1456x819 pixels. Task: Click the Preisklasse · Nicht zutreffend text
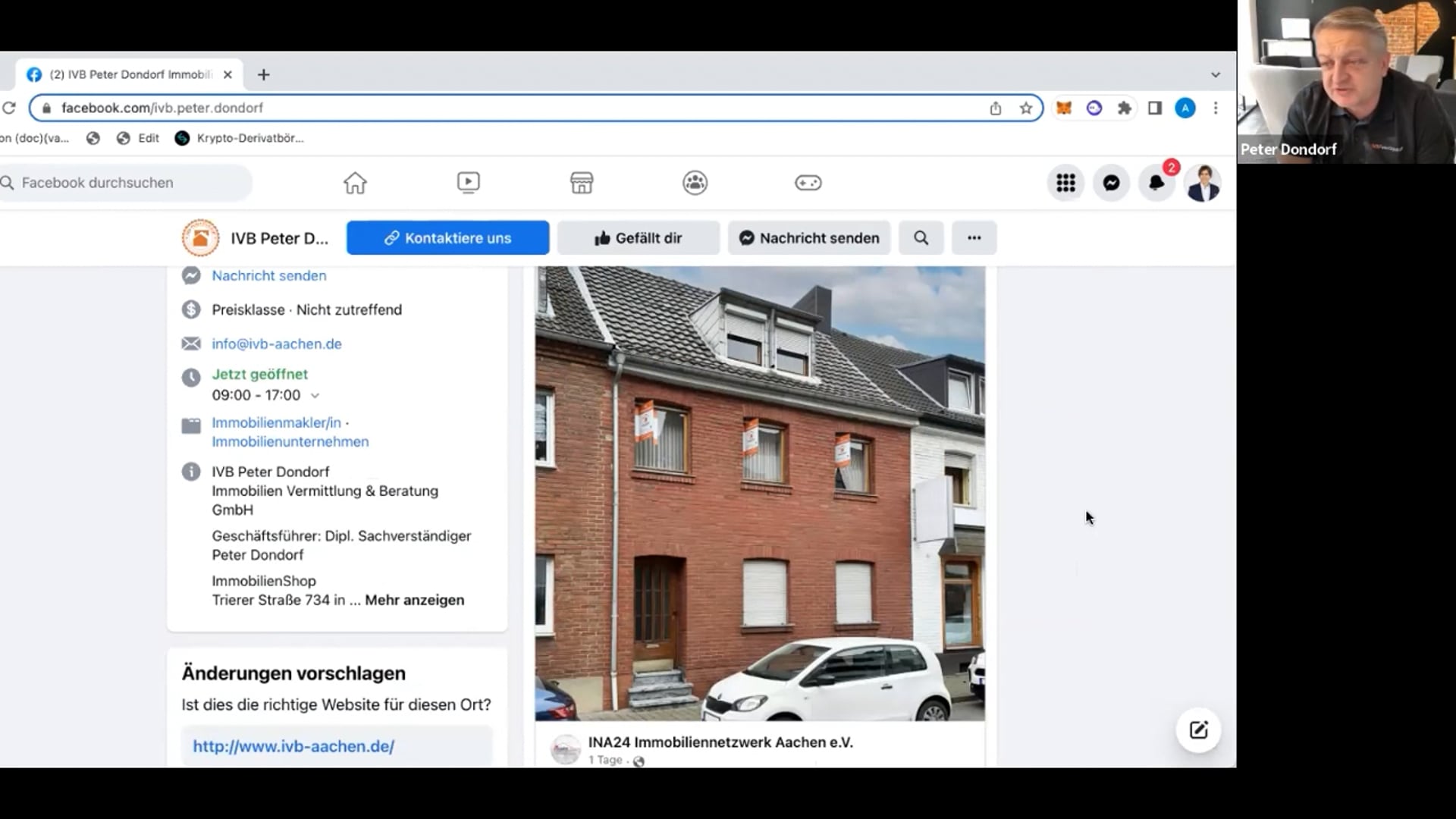[307, 310]
